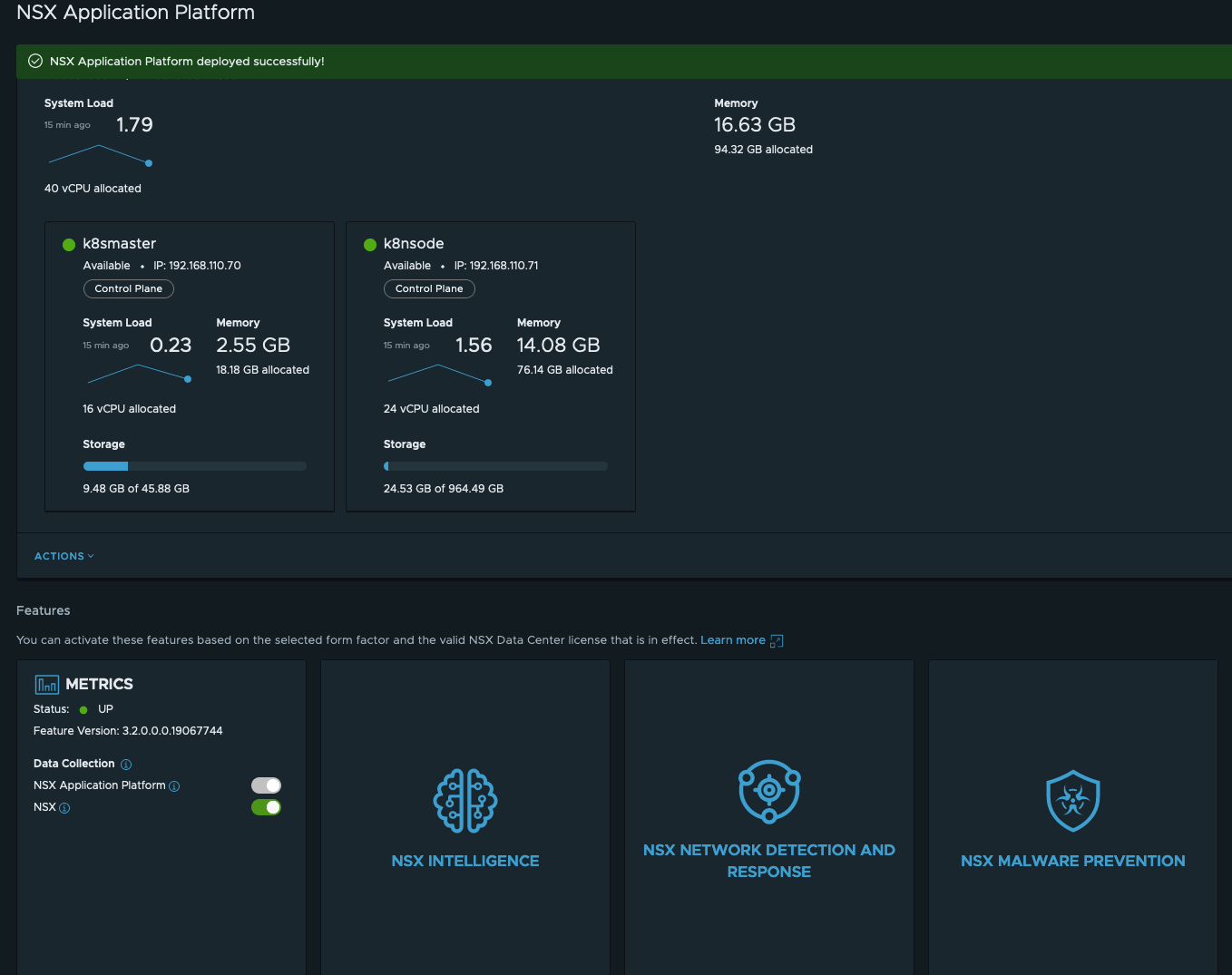Click IP: 192.168.110.71 text
This screenshot has width=1232, height=975.
496,266
